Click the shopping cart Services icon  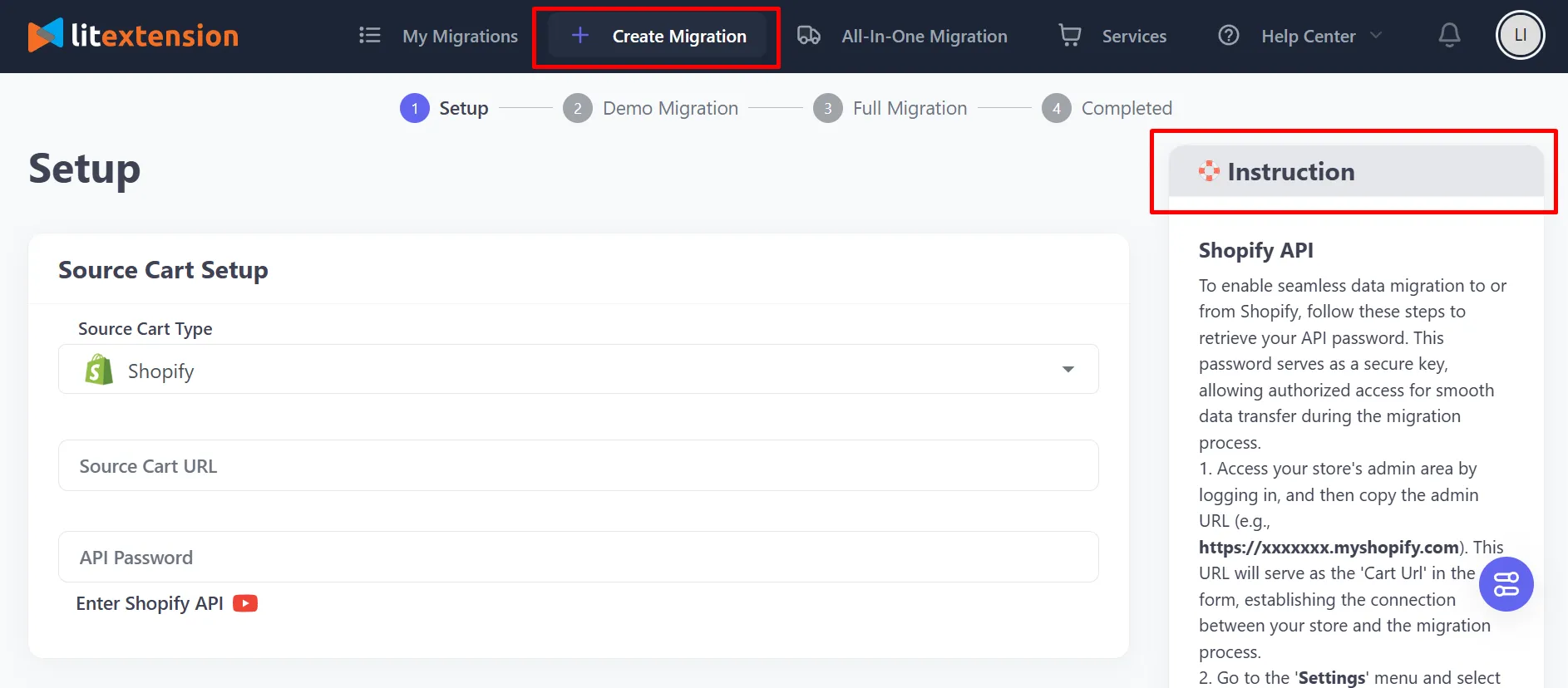1070,35
